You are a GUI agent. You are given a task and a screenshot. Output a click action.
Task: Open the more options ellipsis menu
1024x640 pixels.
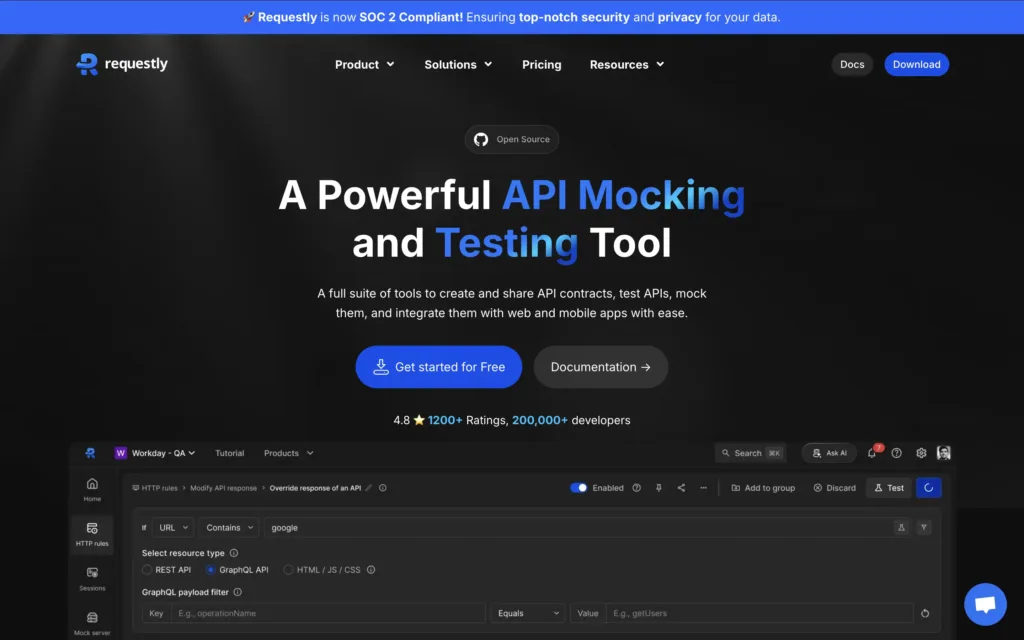[x=703, y=488]
